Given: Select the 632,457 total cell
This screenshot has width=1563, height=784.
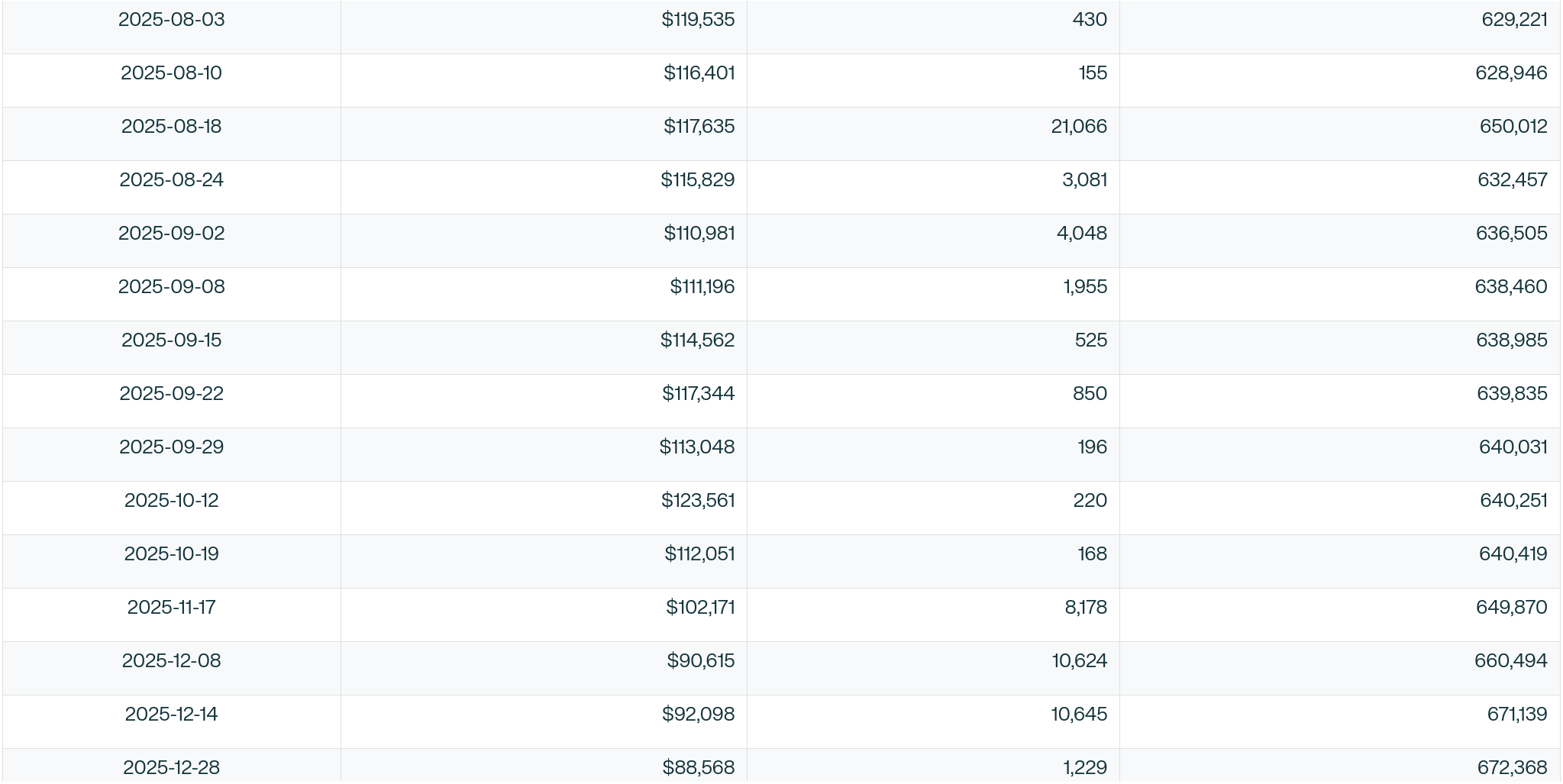Looking at the screenshot, I should coord(1512,180).
